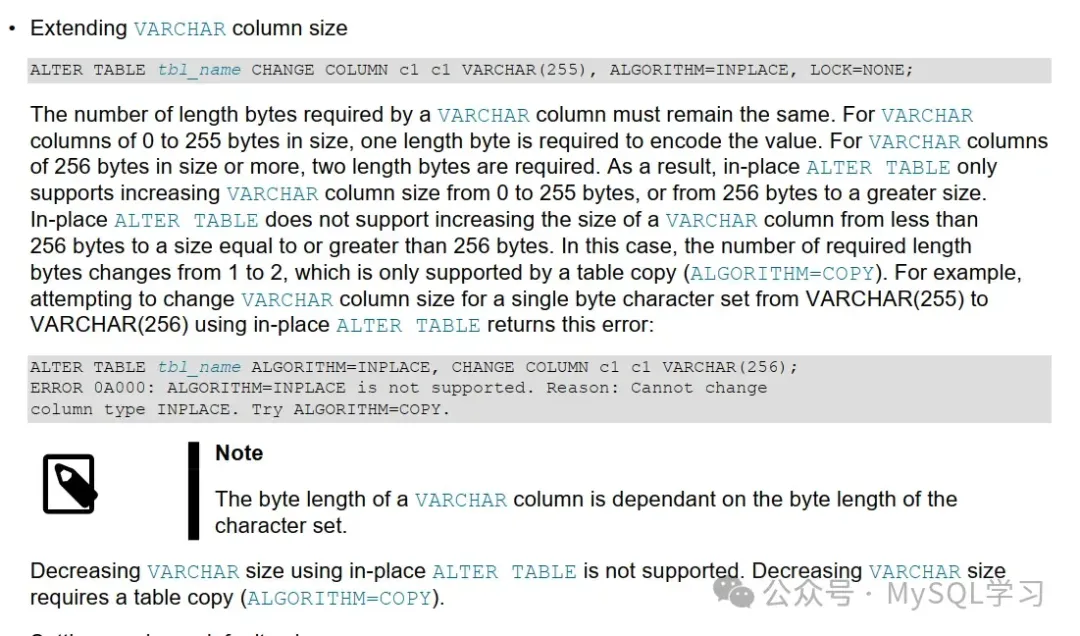Click VARCHAR link inside the Note text
The width and height of the screenshot is (1080, 636).
tap(460, 499)
